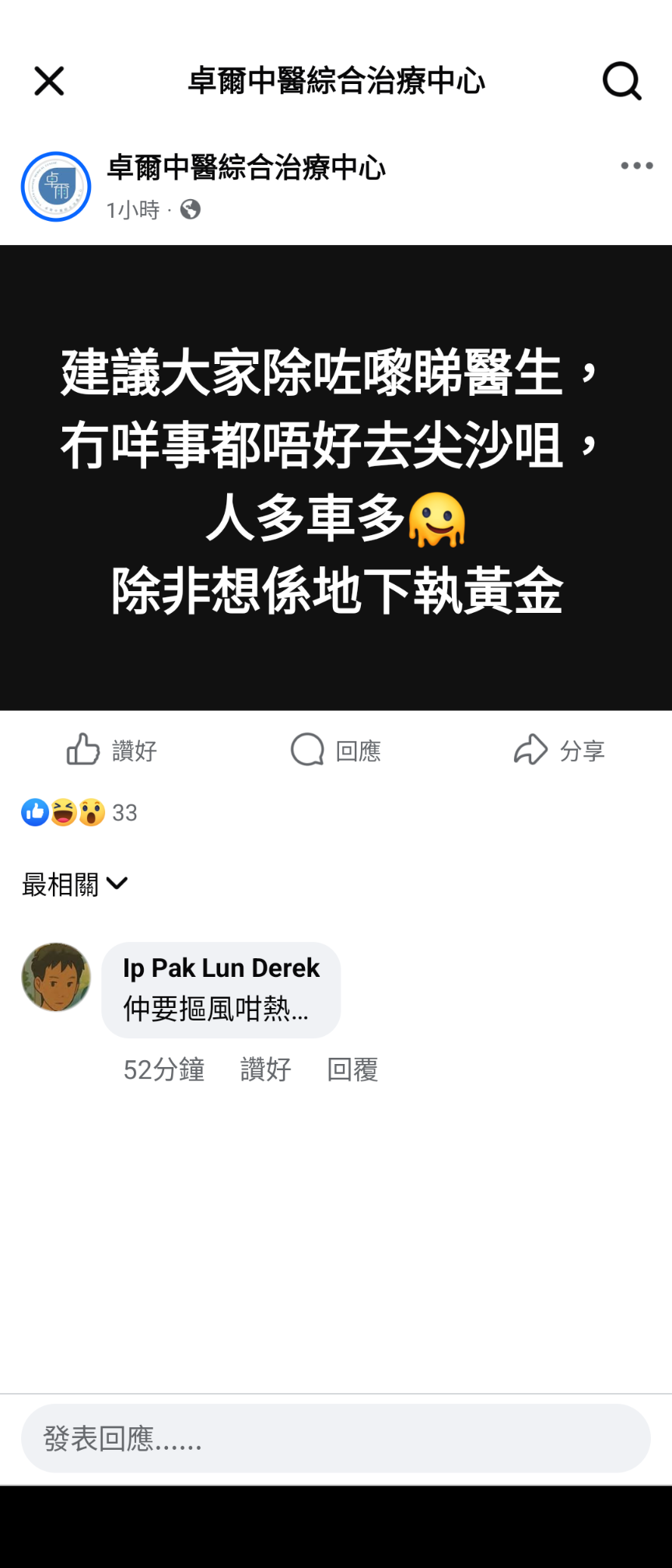Image resolution: width=672 pixels, height=1568 pixels.
Task: Open the 卓爾中醫綜合治療中心 page name link
Action: pos(246,167)
